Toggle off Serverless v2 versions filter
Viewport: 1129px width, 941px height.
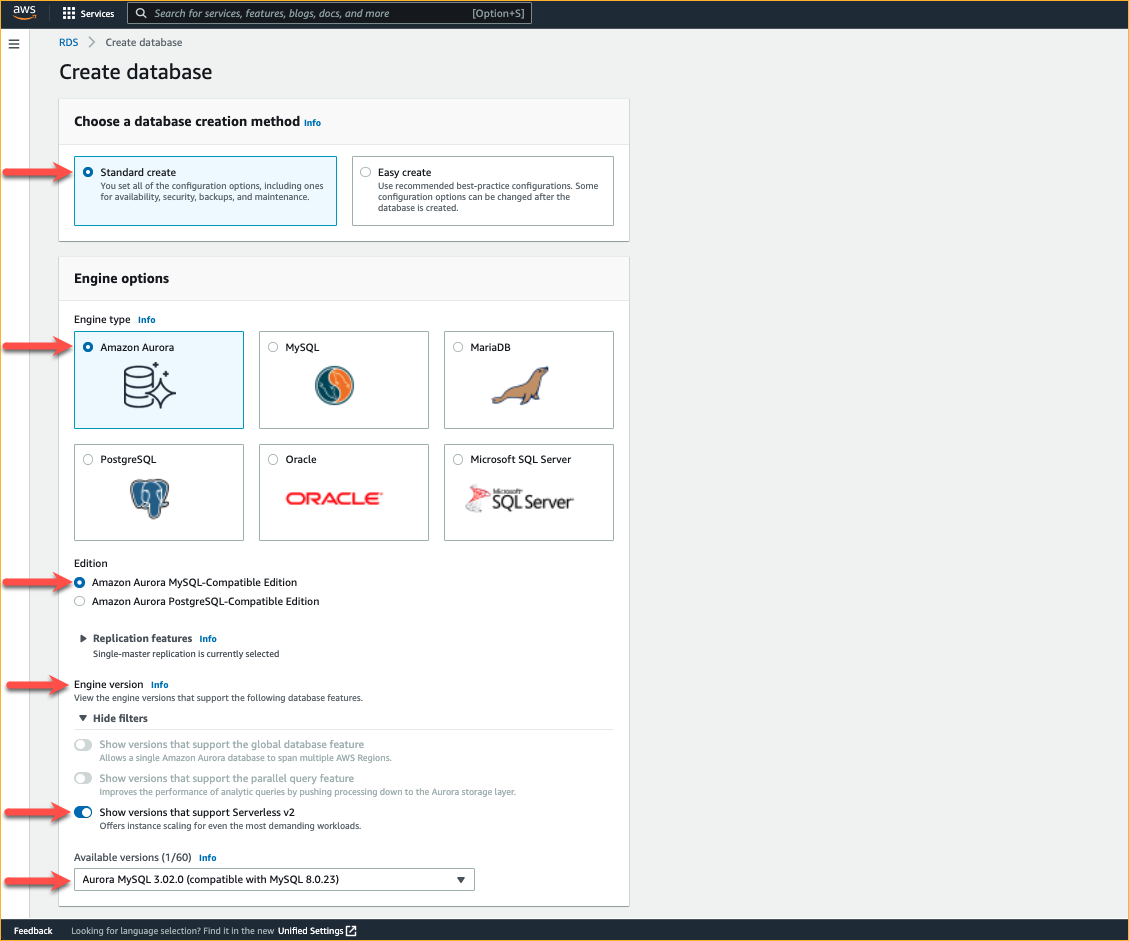click(x=83, y=812)
